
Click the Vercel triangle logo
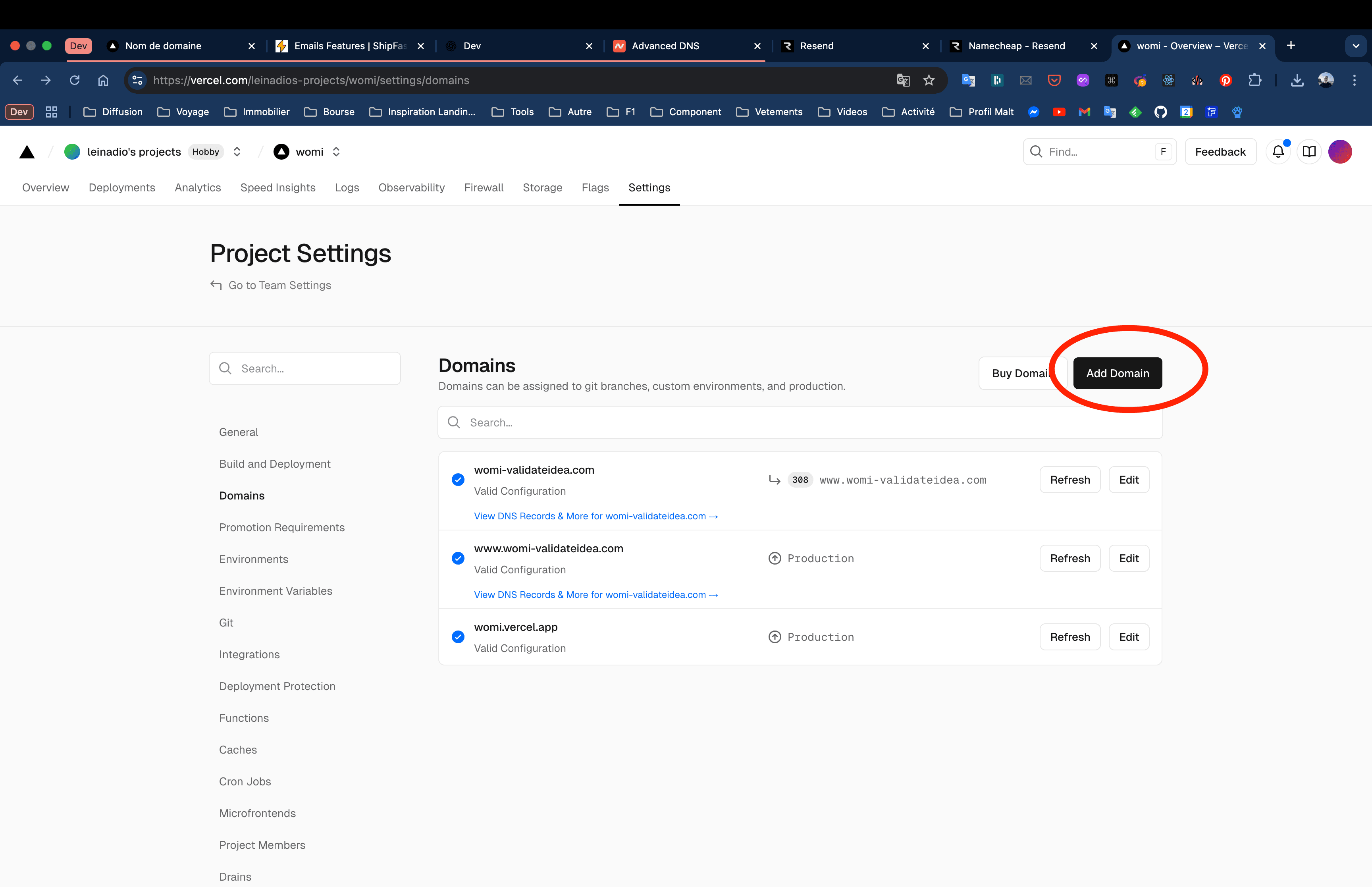(27, 152)
